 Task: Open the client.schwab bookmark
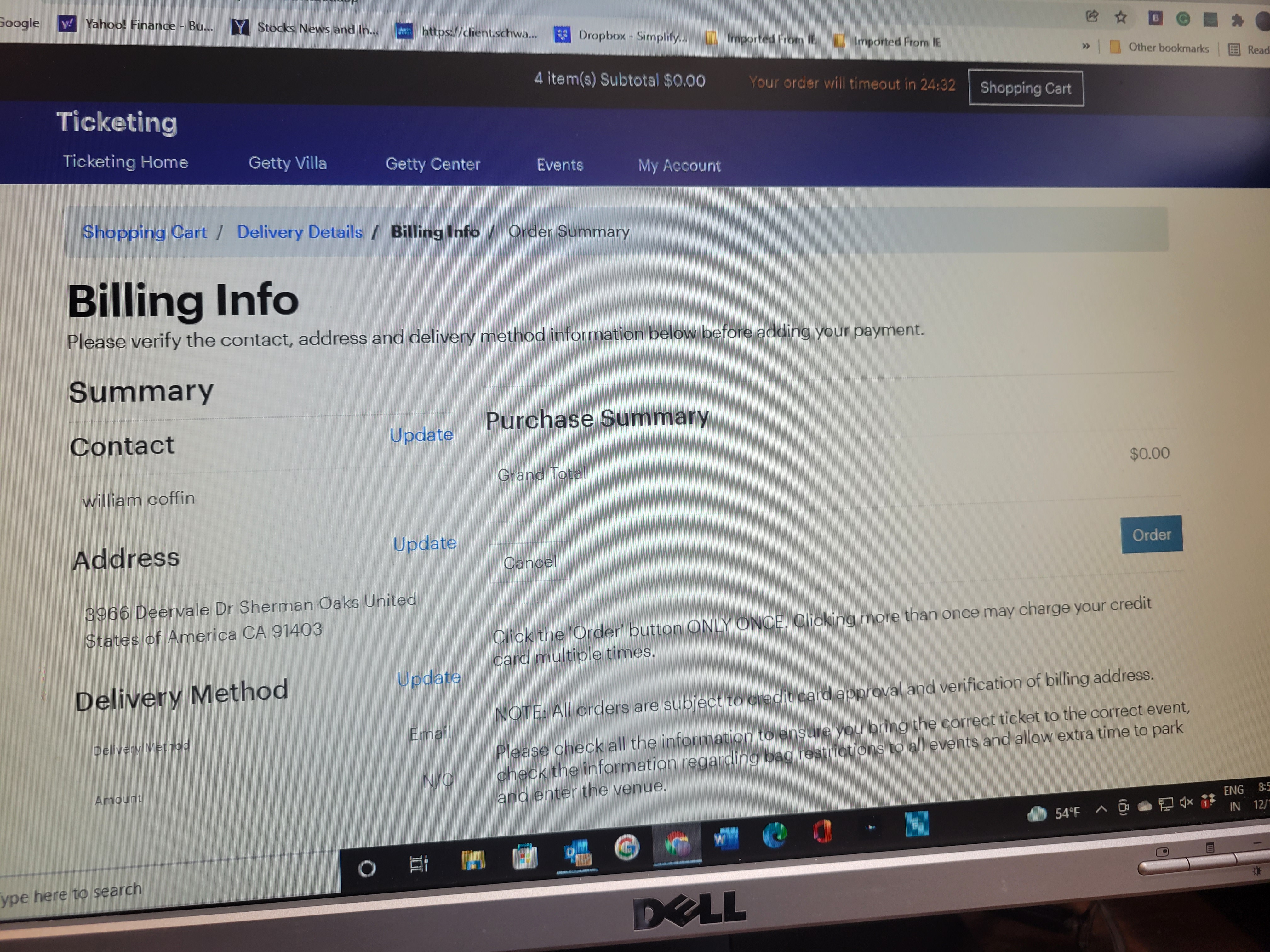[x=467, y=32]
